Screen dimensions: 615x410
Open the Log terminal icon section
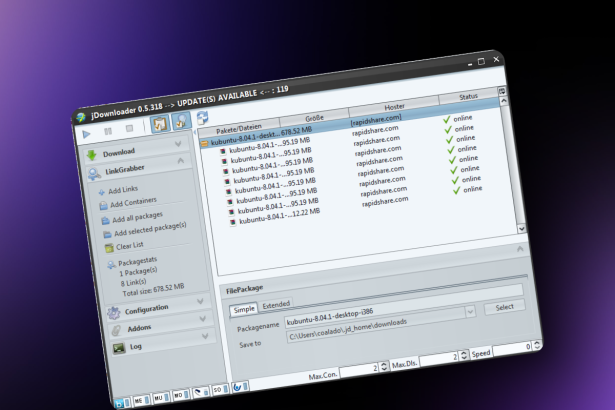click(118, 348)
